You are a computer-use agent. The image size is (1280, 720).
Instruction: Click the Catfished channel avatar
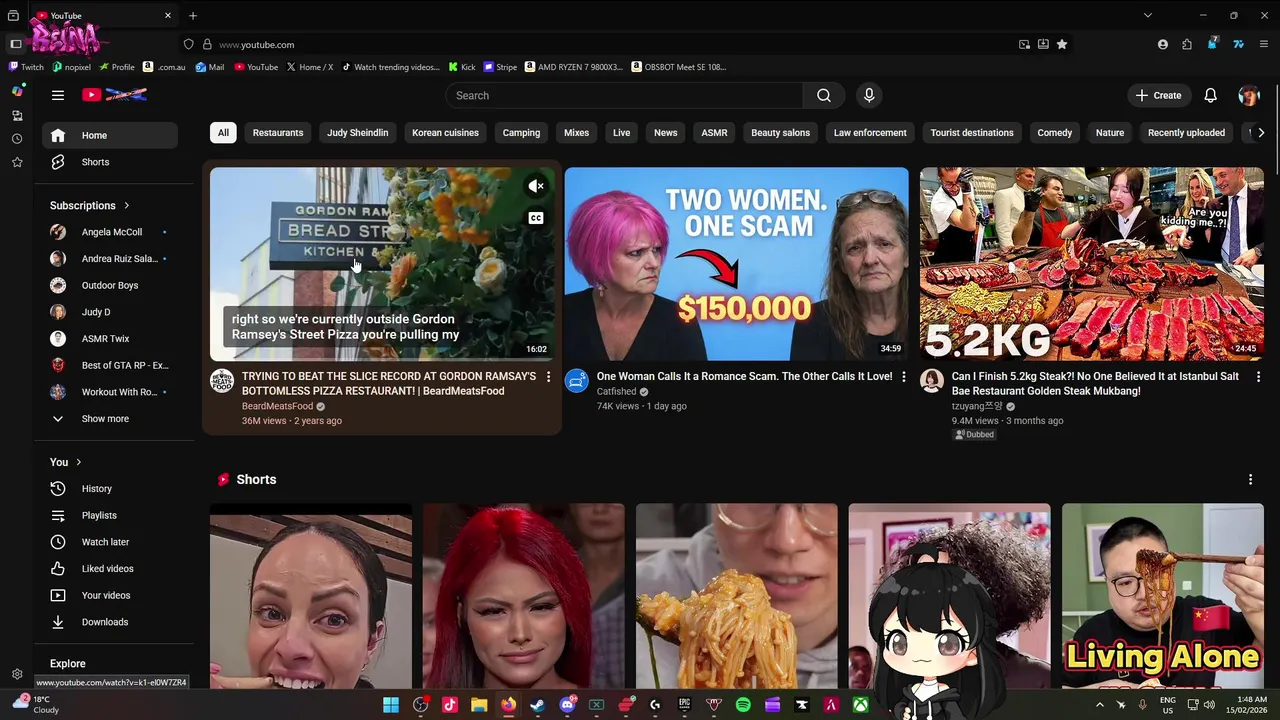[x=577, y=381]
